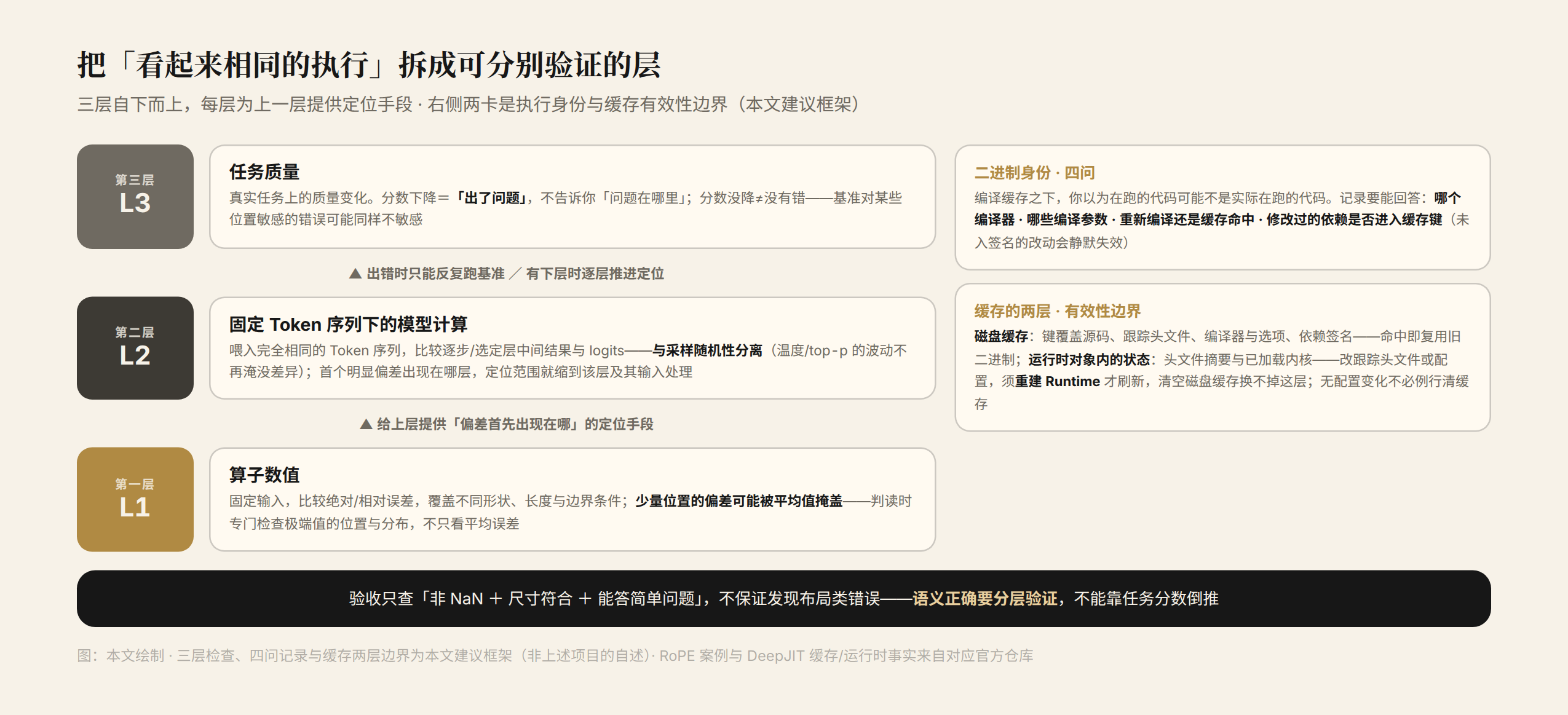Click the phrase 有下层时逐层推进定位

click(x=595, y=274)
